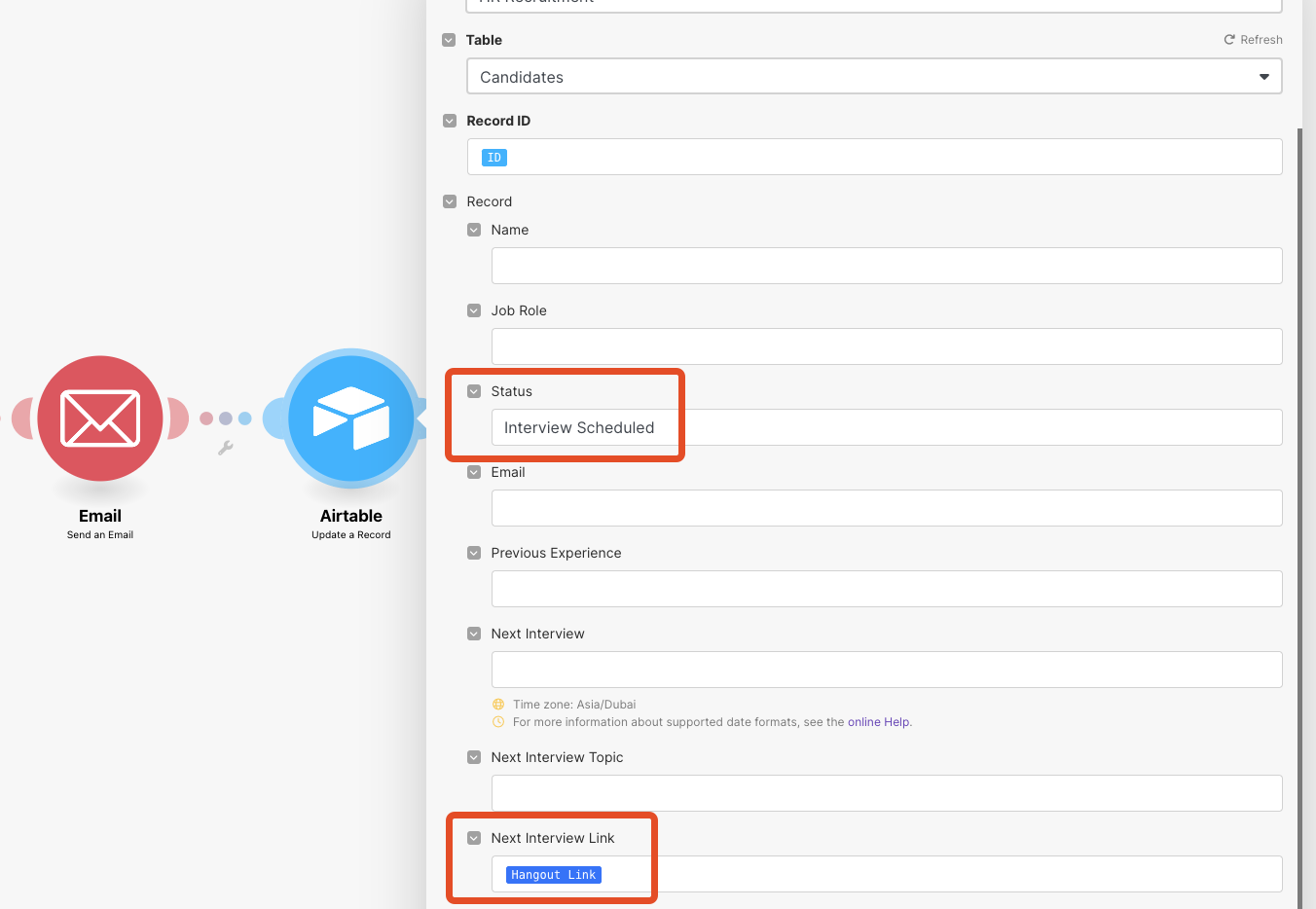Viewport: 1316px width, 909px height.
Task: Click the 'Update a Record' module caption
Action: [x=351, y=535]
